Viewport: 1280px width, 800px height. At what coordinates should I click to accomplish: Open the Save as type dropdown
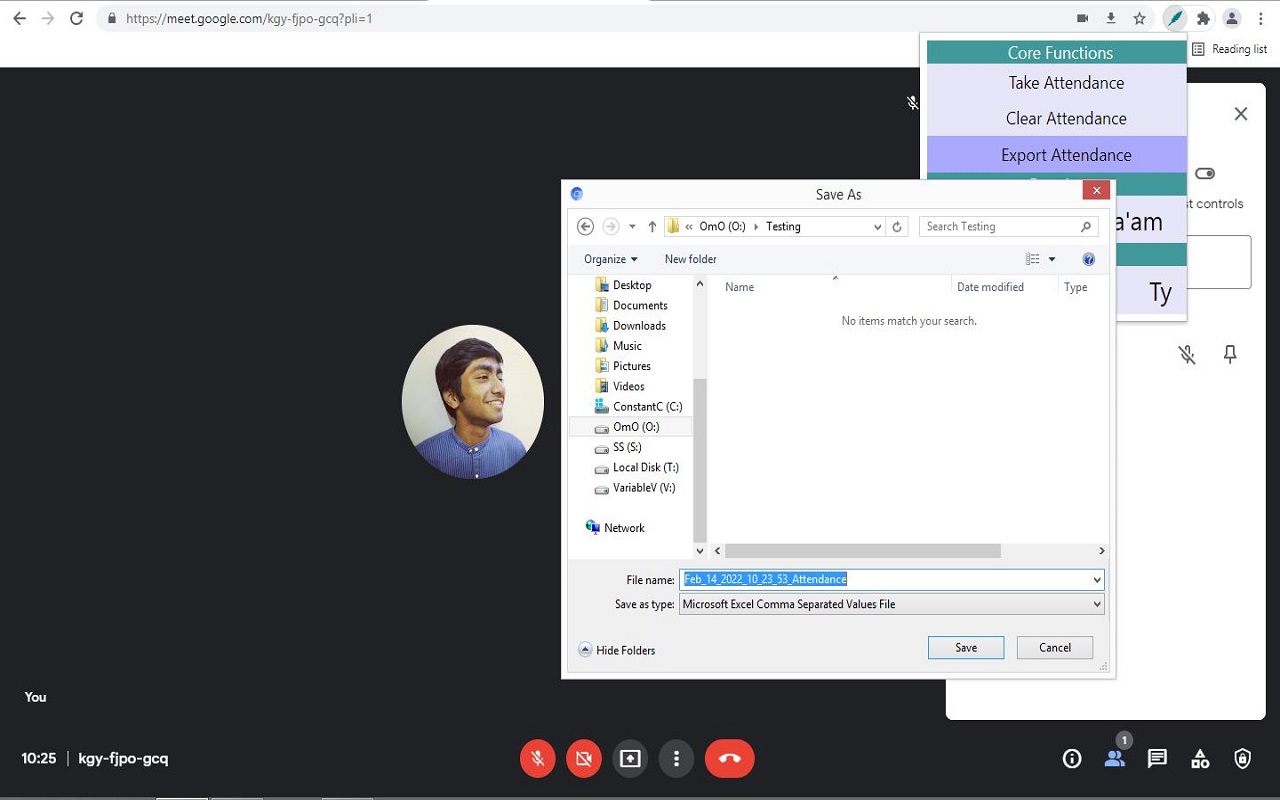point(890,603)
